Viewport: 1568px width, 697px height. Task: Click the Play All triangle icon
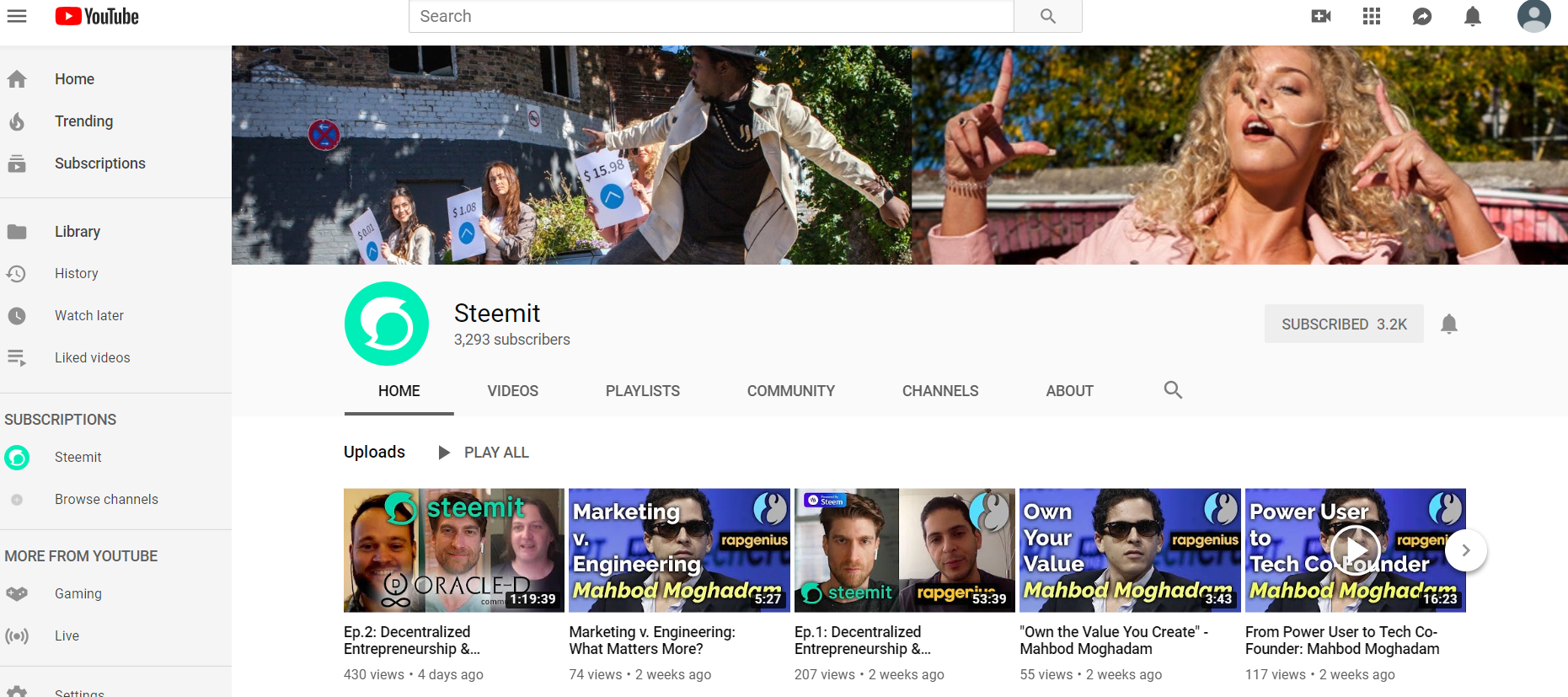click(x=444, y=453)
